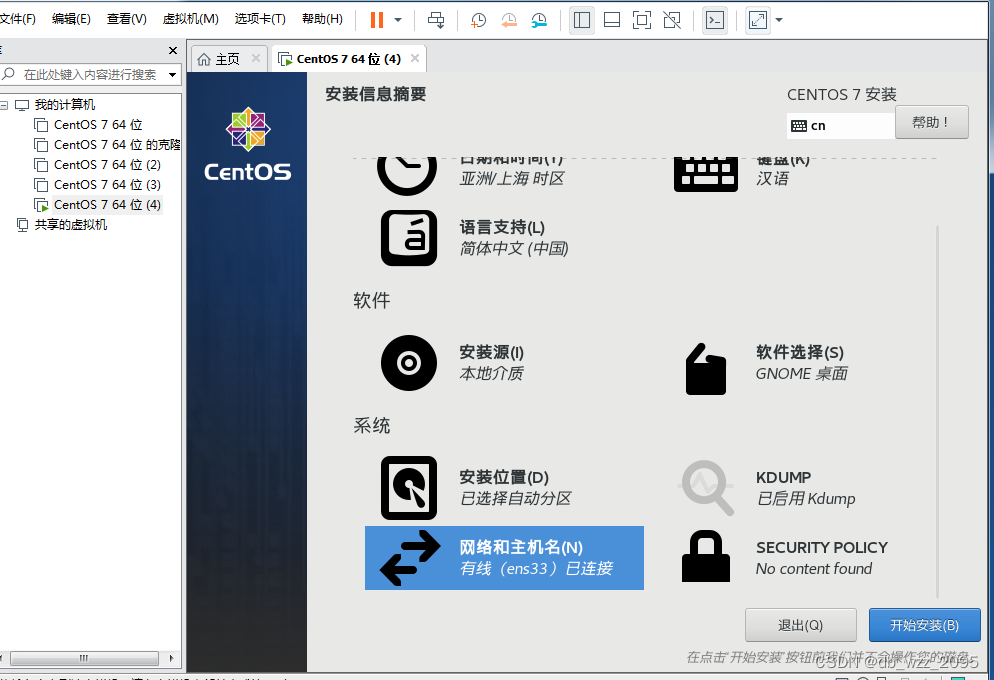The width and height of the screenshot is (994, 680).
Task: Close the 主页 tab
Action: pos(255,58)
